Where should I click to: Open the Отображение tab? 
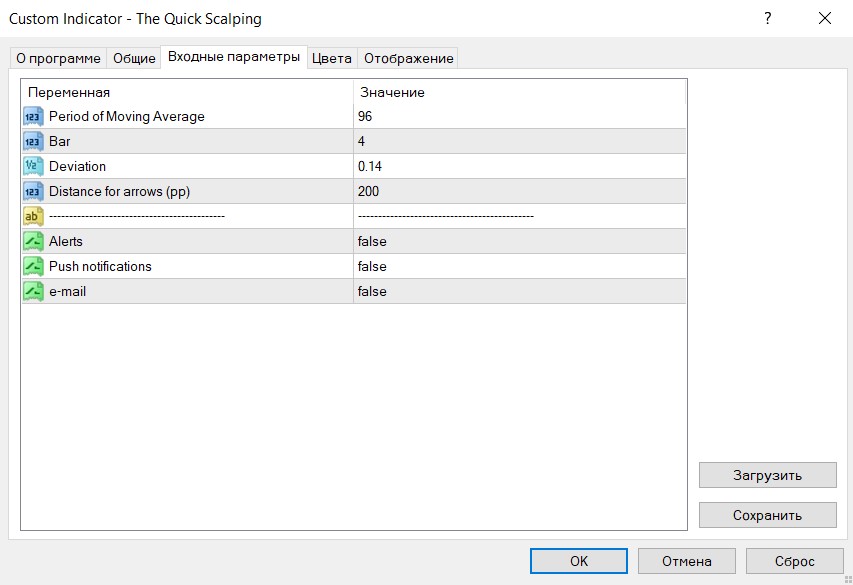pos(408,58)
